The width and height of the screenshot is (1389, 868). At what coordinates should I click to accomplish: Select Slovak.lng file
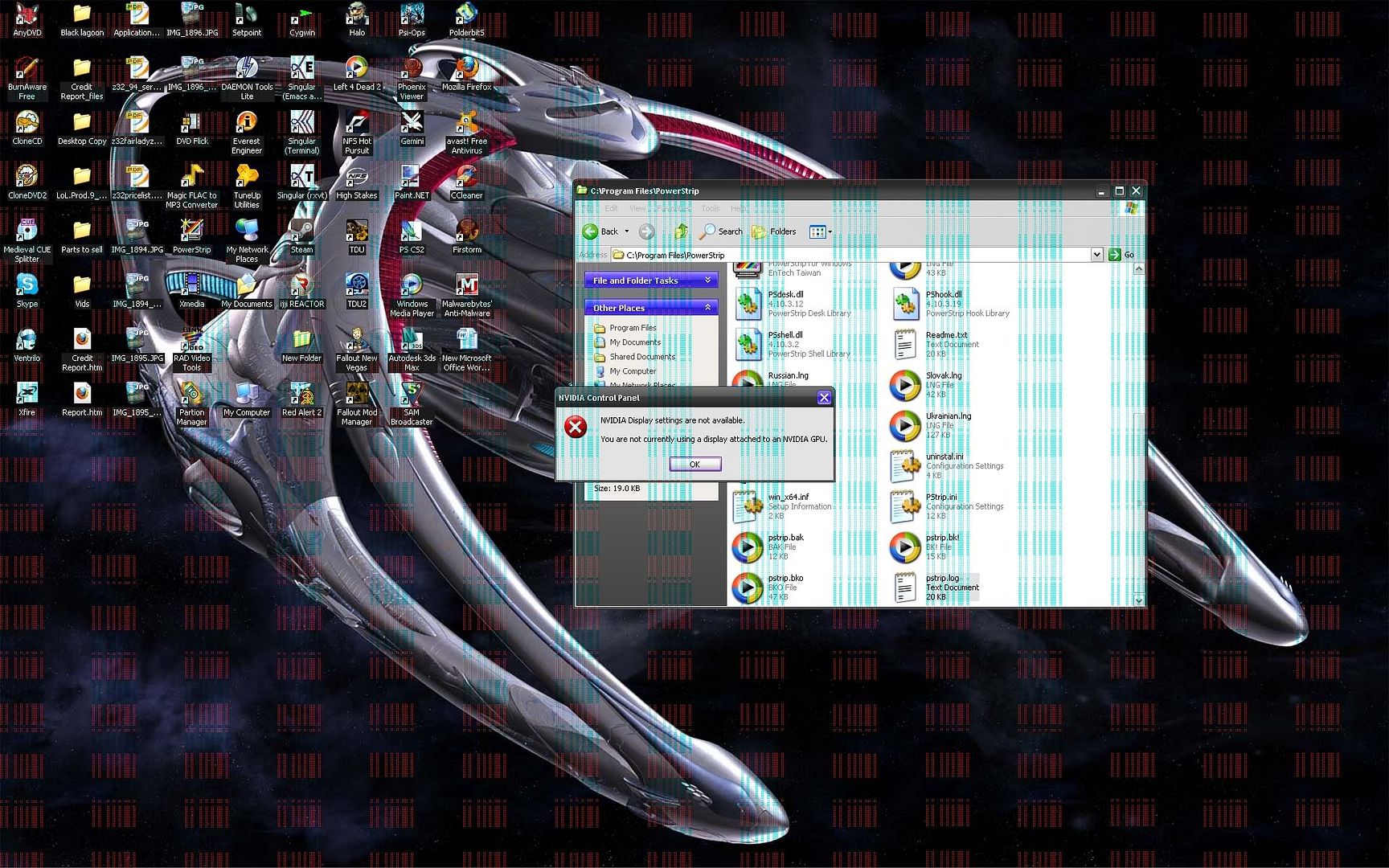[x=926, y=385]
